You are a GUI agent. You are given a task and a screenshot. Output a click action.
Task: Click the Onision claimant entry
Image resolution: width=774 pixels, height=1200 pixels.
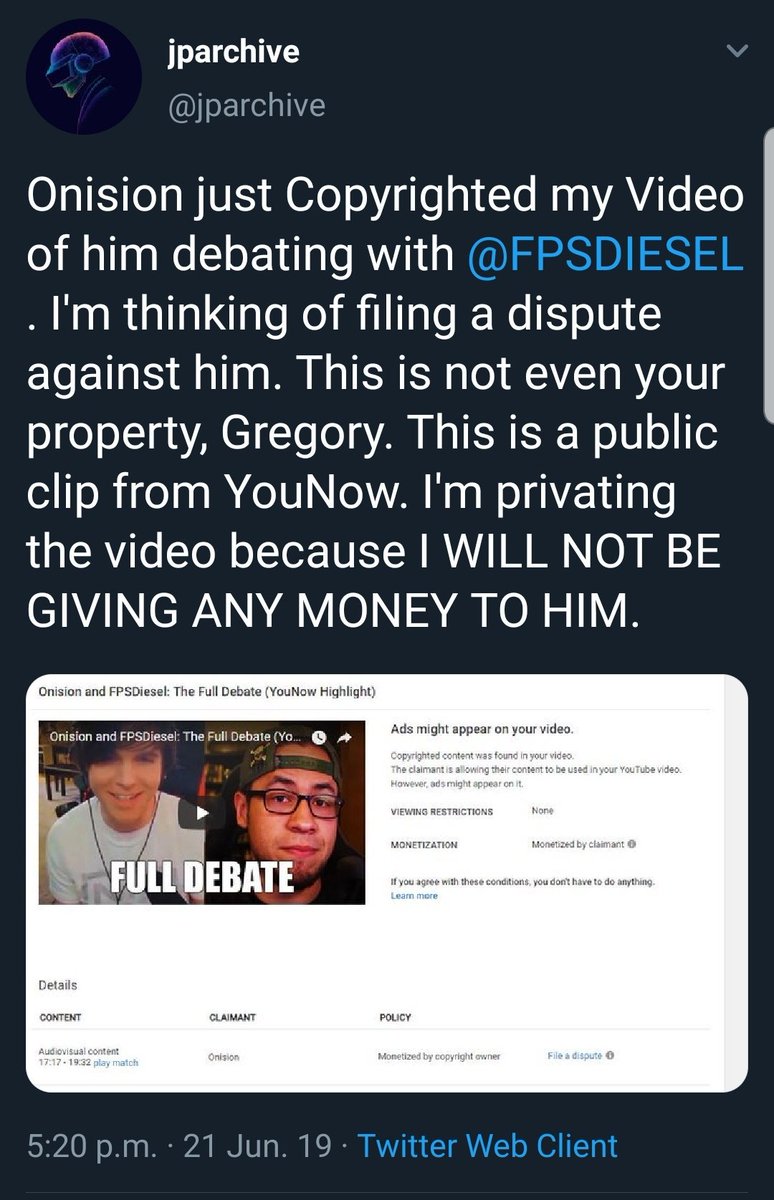pyautogui.click(x=224, y=1057)
